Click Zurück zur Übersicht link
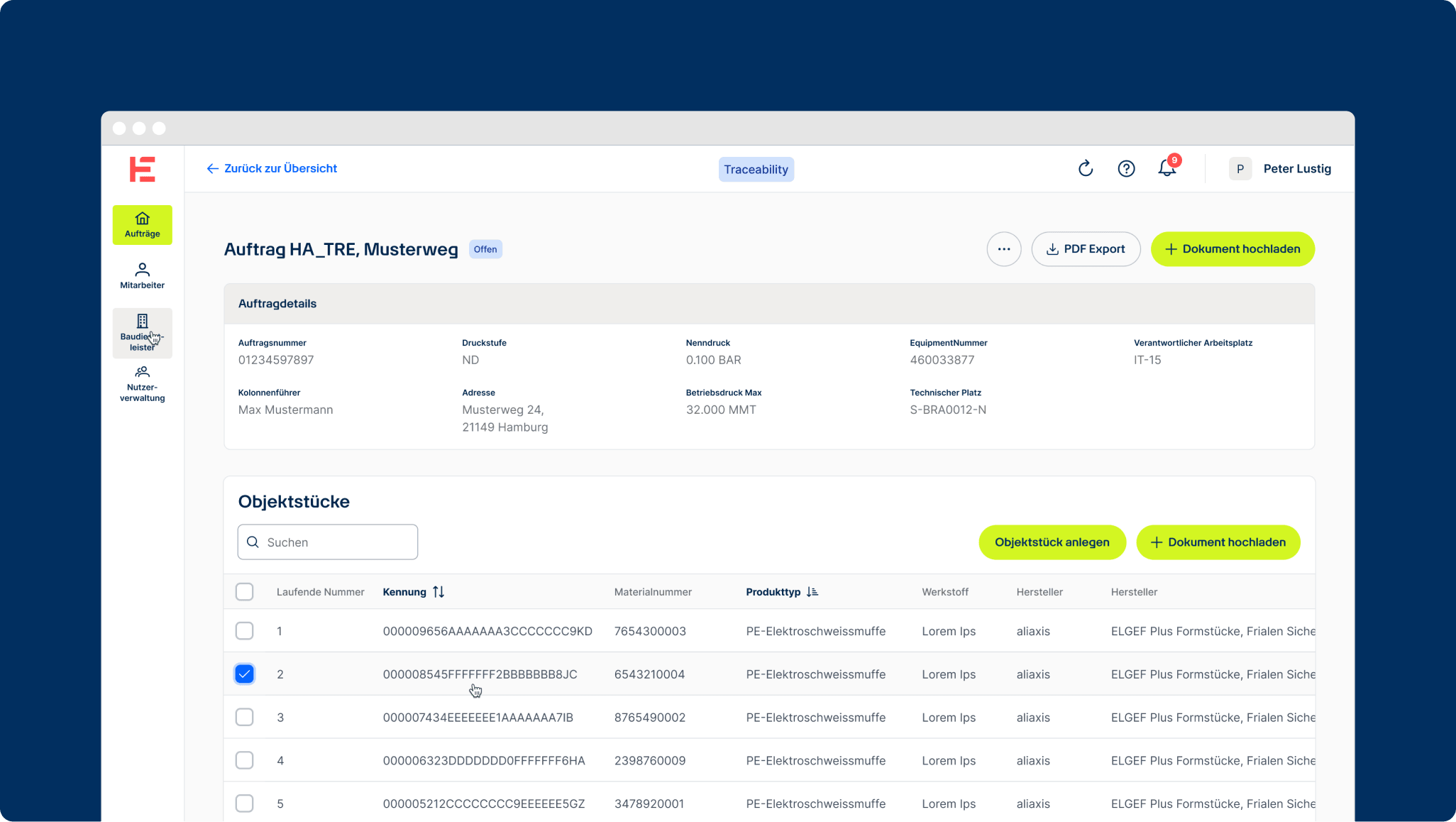 pyautogui.click(x=272, y=169)
